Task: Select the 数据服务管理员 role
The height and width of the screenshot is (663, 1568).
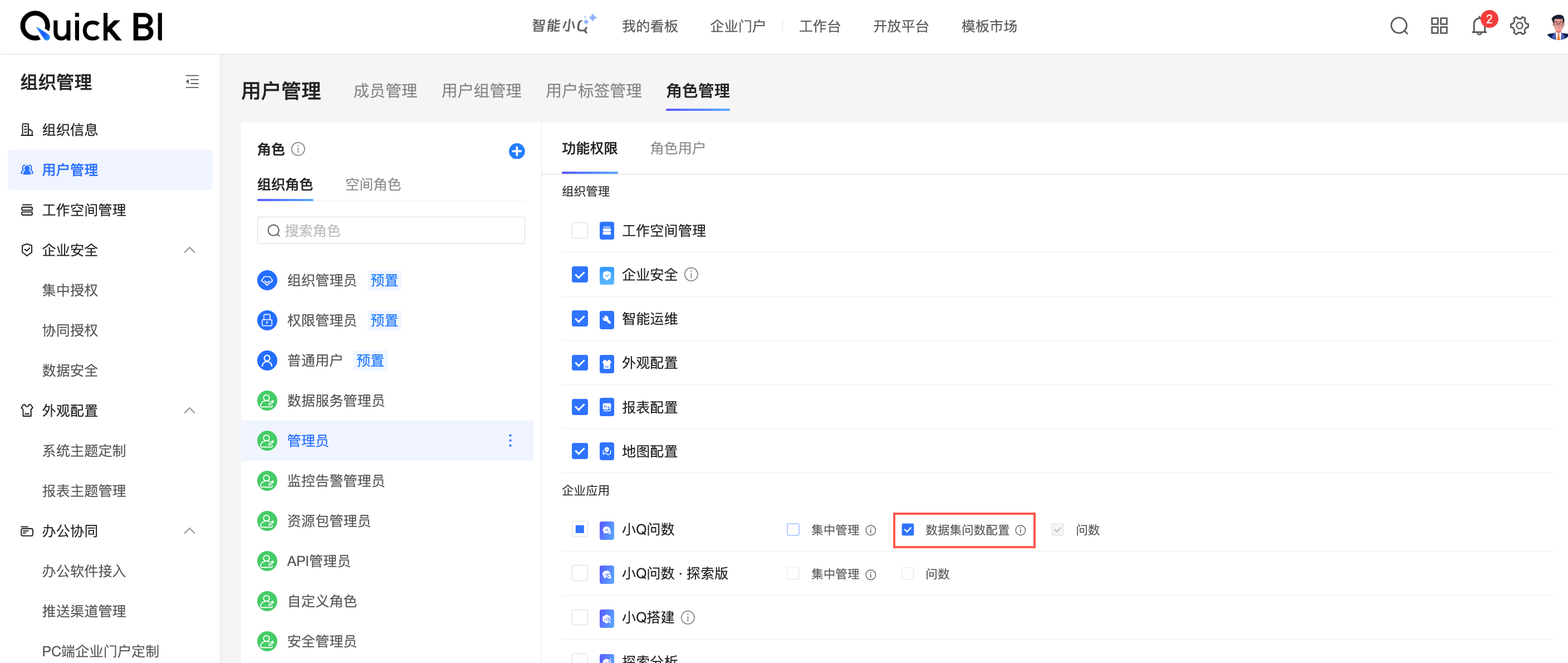Action: pos(335,401)
